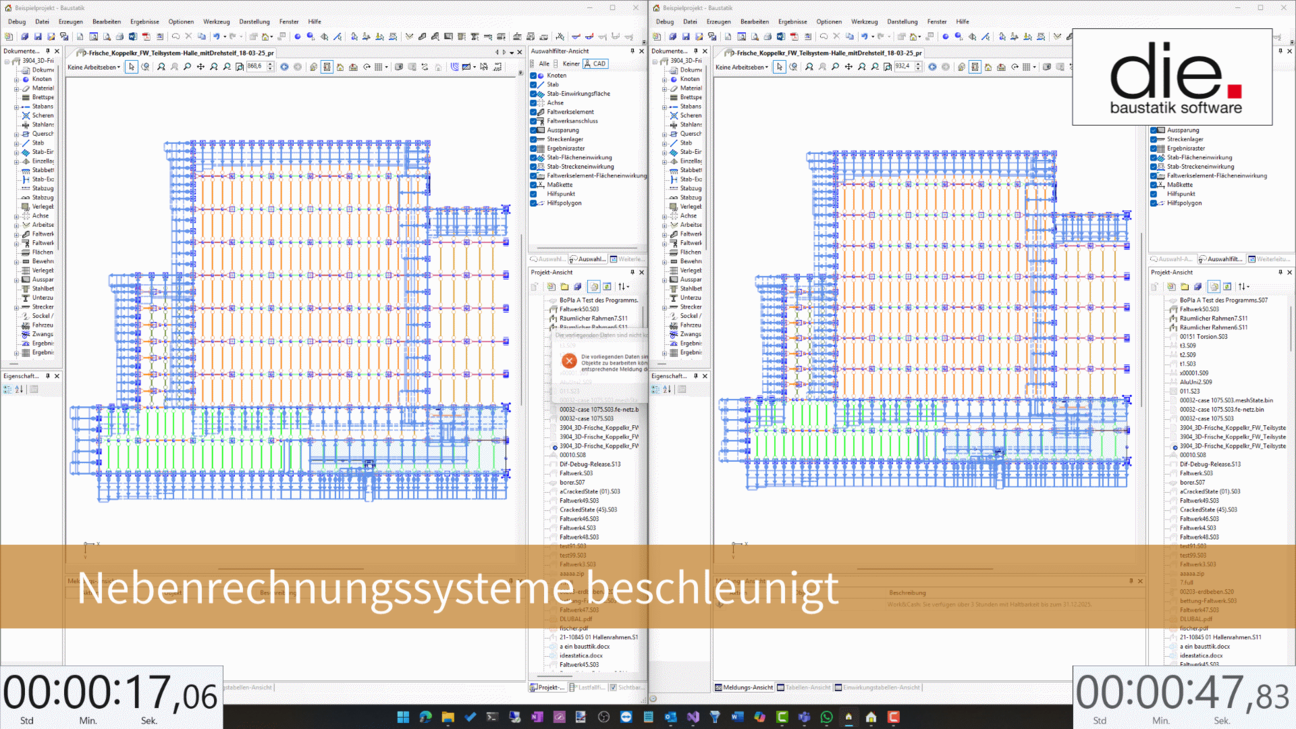
Task: Switch to the Meldungs-Ansicht tab
Action: coord(744,688)
